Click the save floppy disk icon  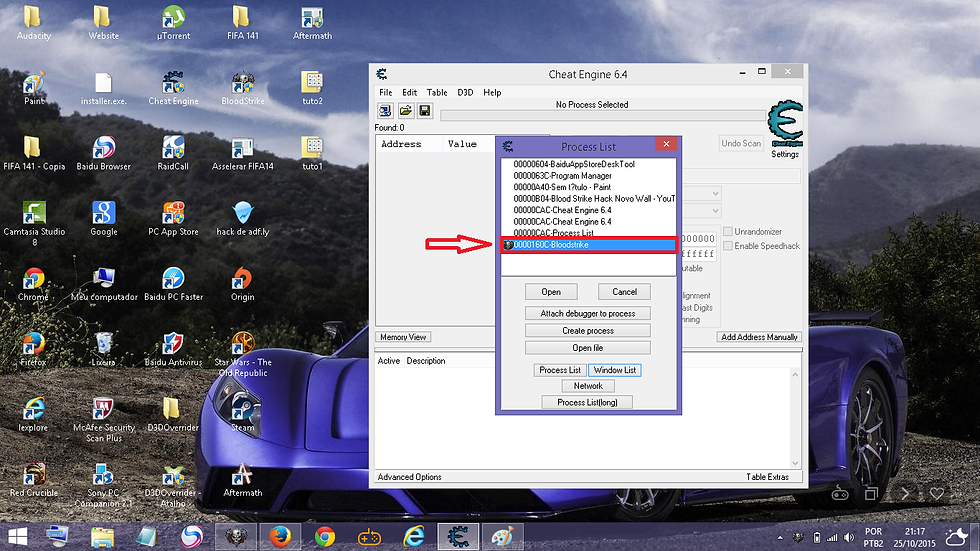(425, 111)
